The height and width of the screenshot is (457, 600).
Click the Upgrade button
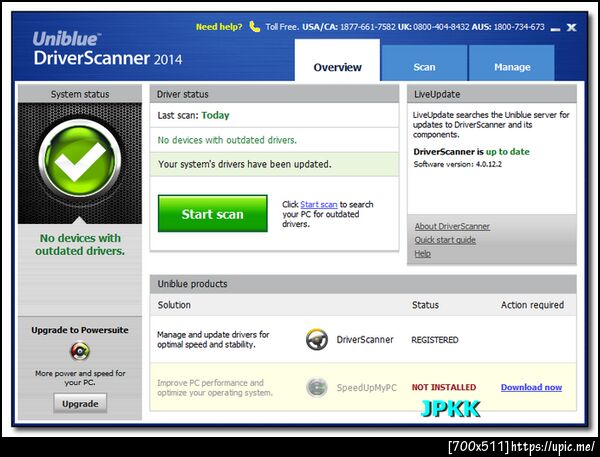[x=80, y=403]
